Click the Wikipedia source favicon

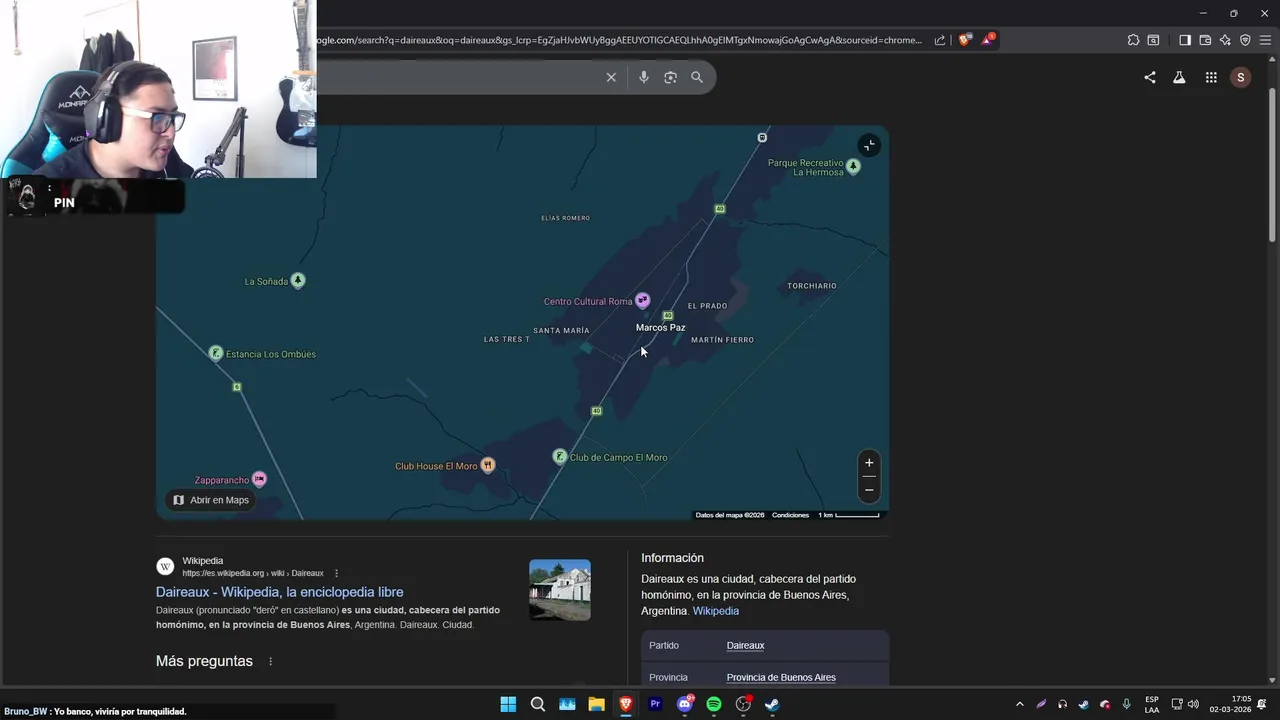pos(165,567)
